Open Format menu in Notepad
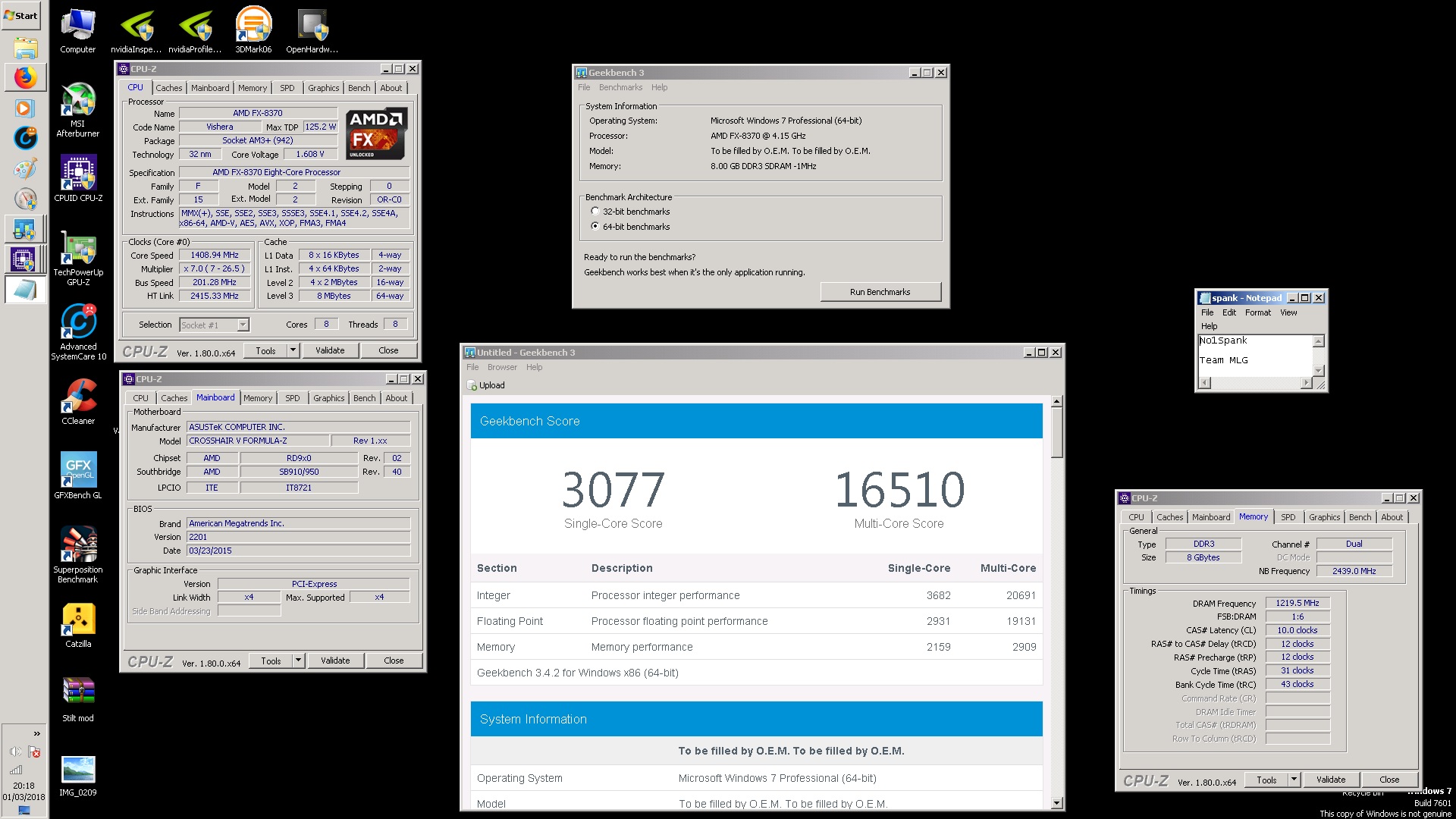The height and width of the screenshot is (819, 1456). click(x=1257, y=312)
